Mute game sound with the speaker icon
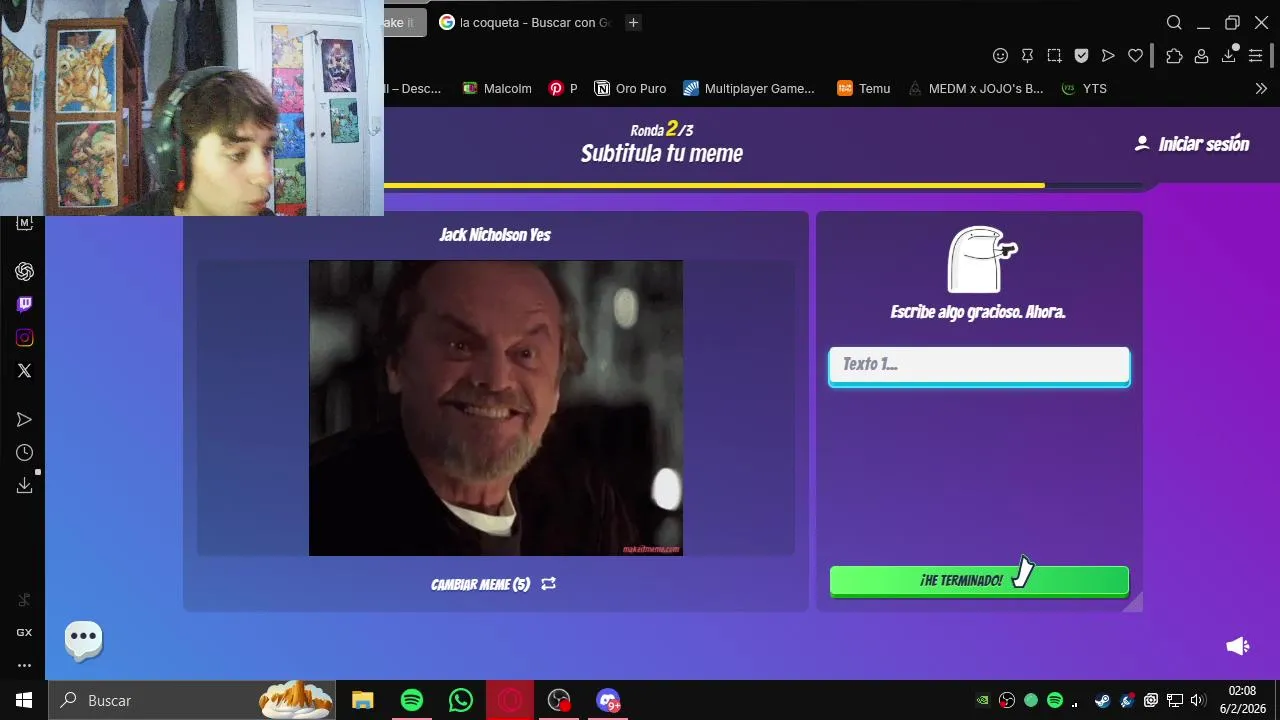Screen dimensions: 1280x720 pos(1238,646)
